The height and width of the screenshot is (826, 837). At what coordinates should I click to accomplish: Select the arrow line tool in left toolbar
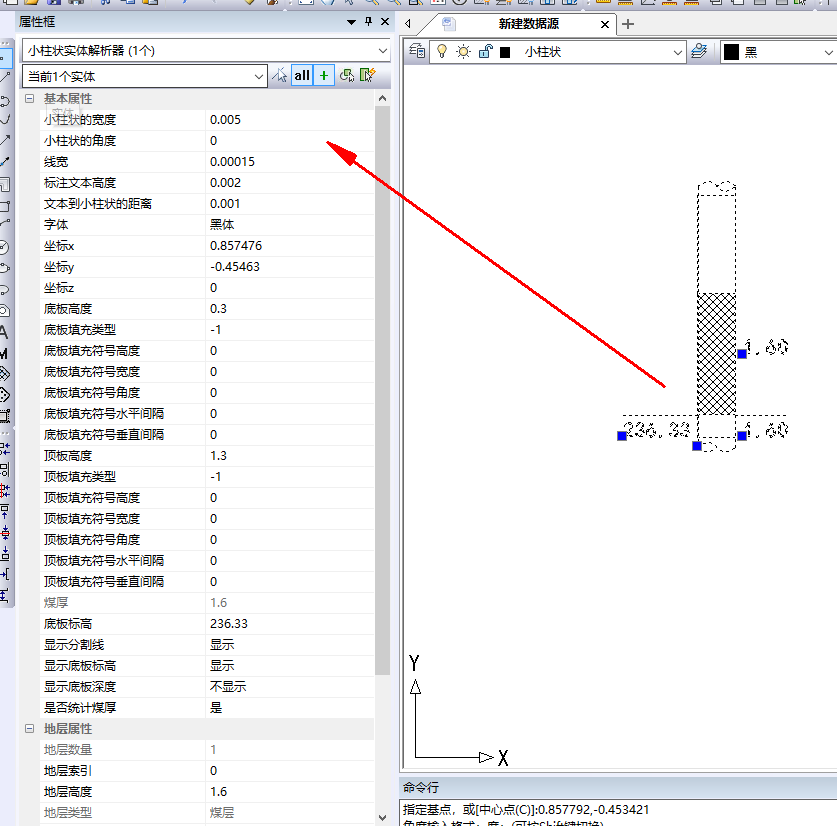pos(5,140)
